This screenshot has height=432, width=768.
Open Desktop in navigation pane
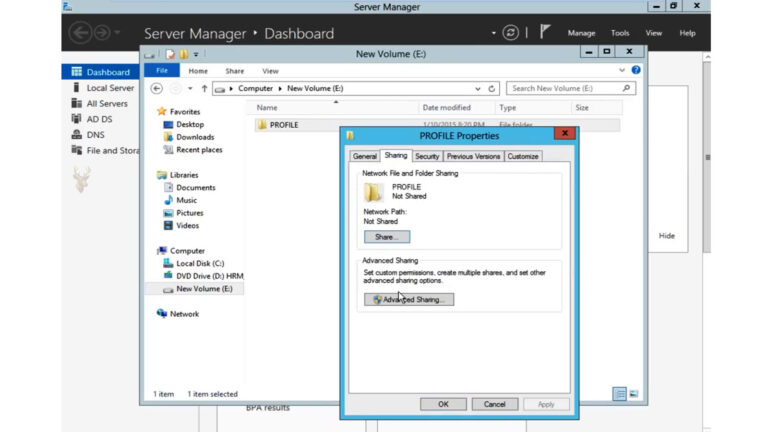tap(190, 124)
